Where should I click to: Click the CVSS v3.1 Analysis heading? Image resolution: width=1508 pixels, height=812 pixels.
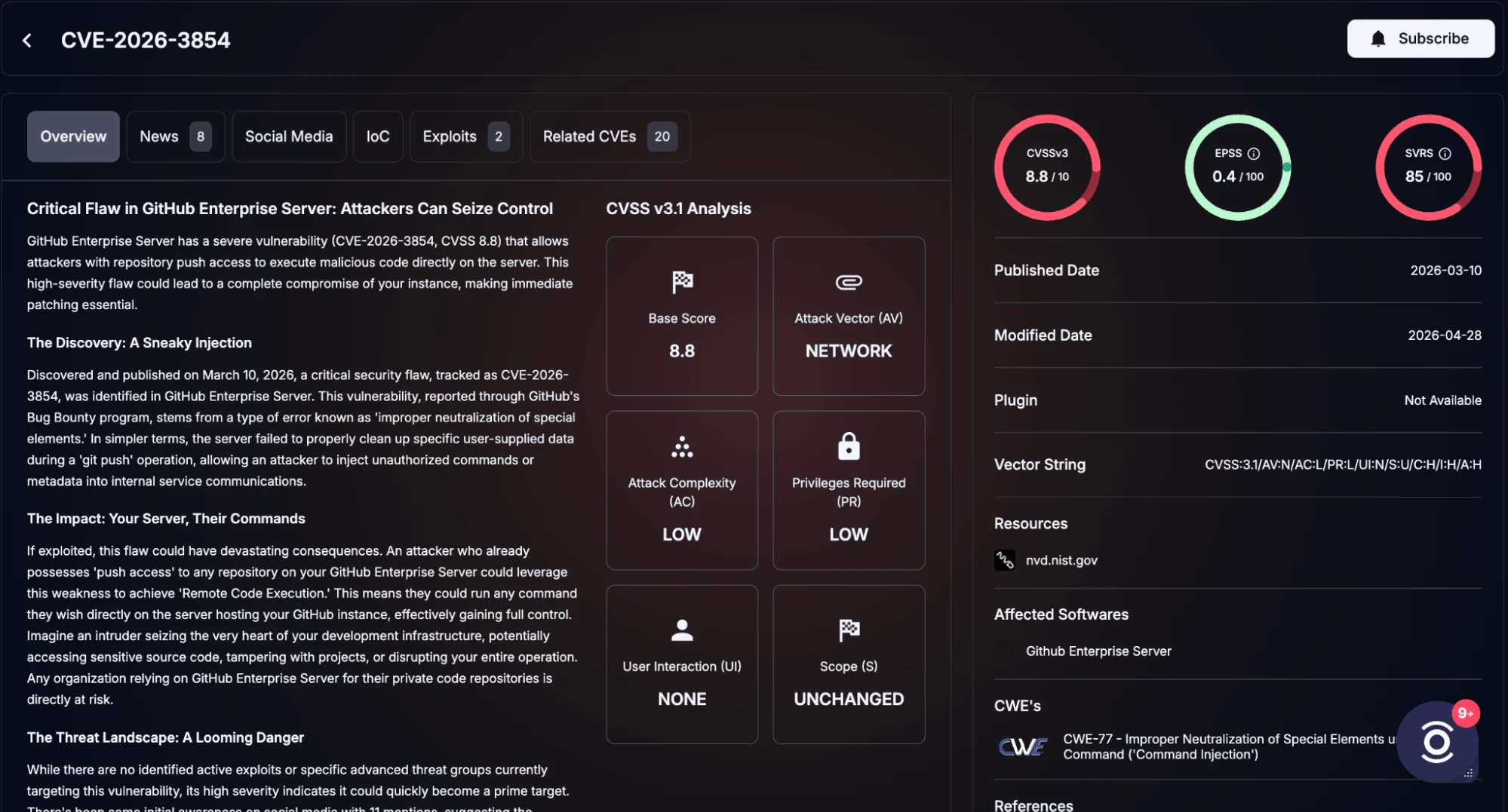click(678, 208)
